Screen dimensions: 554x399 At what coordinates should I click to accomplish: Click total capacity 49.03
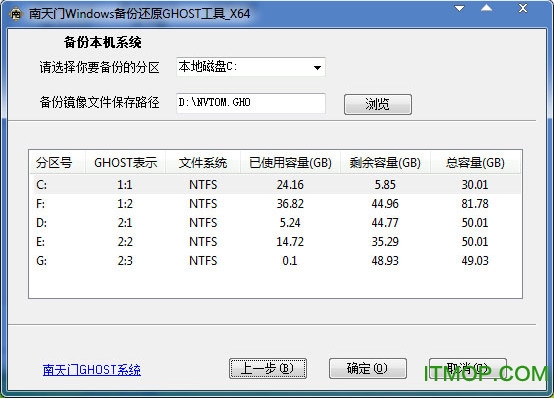[475, 261]
